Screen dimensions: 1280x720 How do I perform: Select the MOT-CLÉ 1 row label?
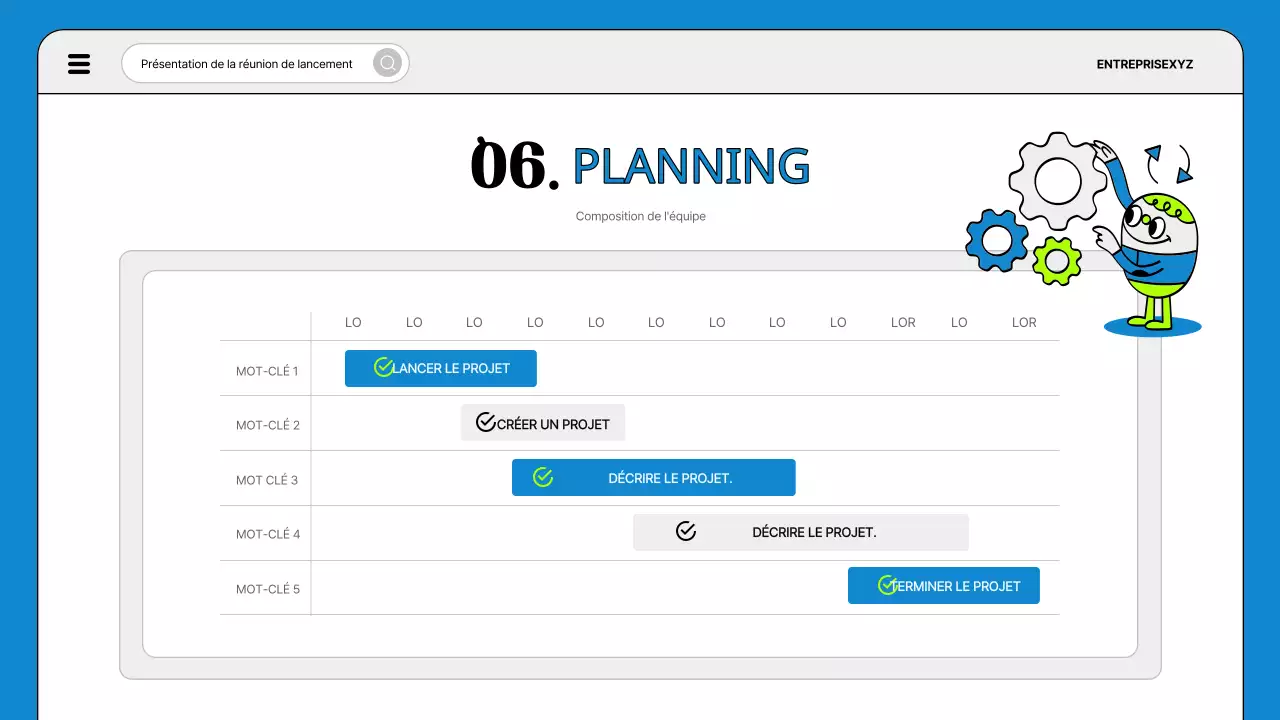pos(267,371)
